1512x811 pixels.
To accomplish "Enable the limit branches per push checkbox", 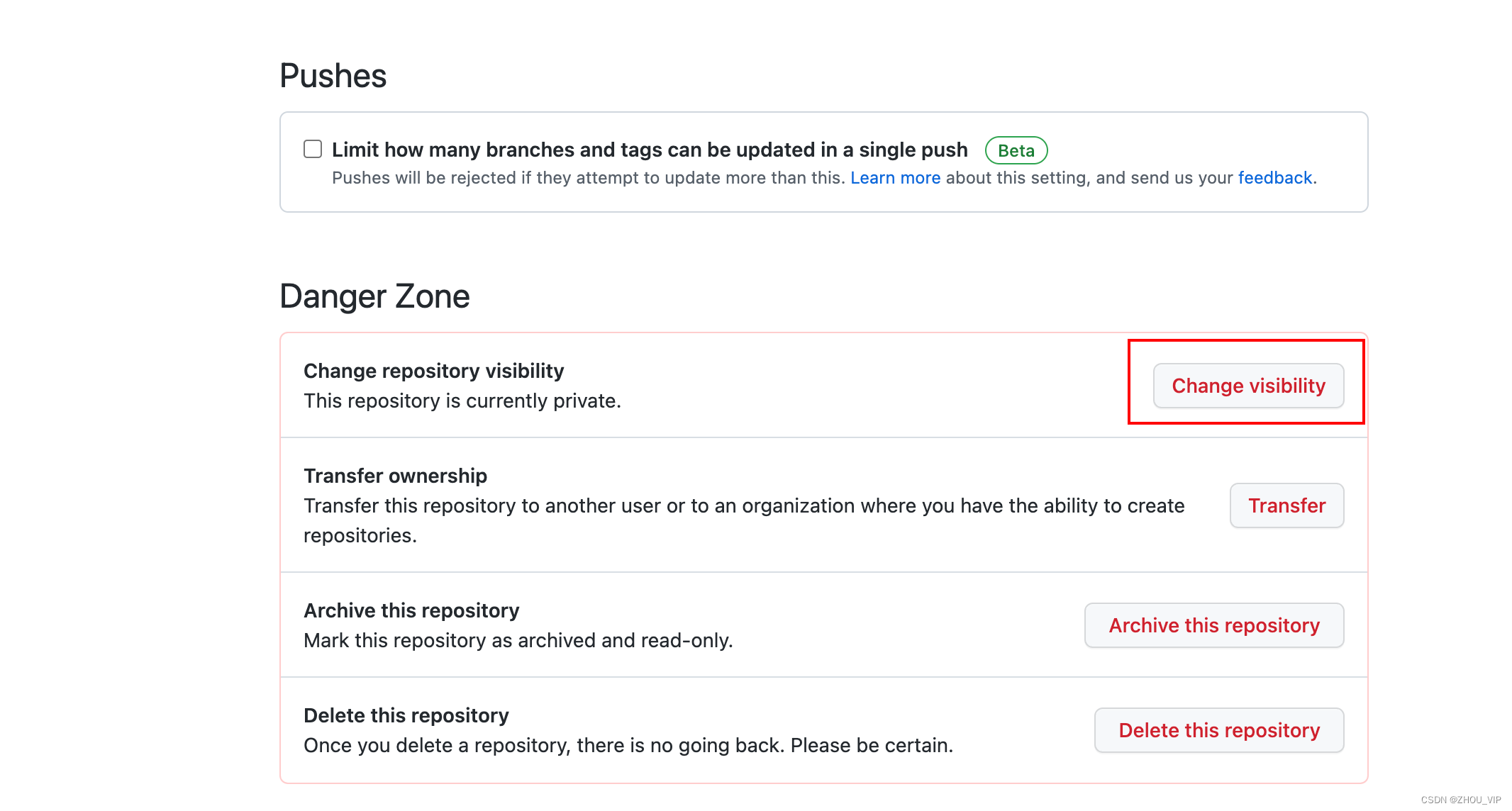I will click(313, 149).
